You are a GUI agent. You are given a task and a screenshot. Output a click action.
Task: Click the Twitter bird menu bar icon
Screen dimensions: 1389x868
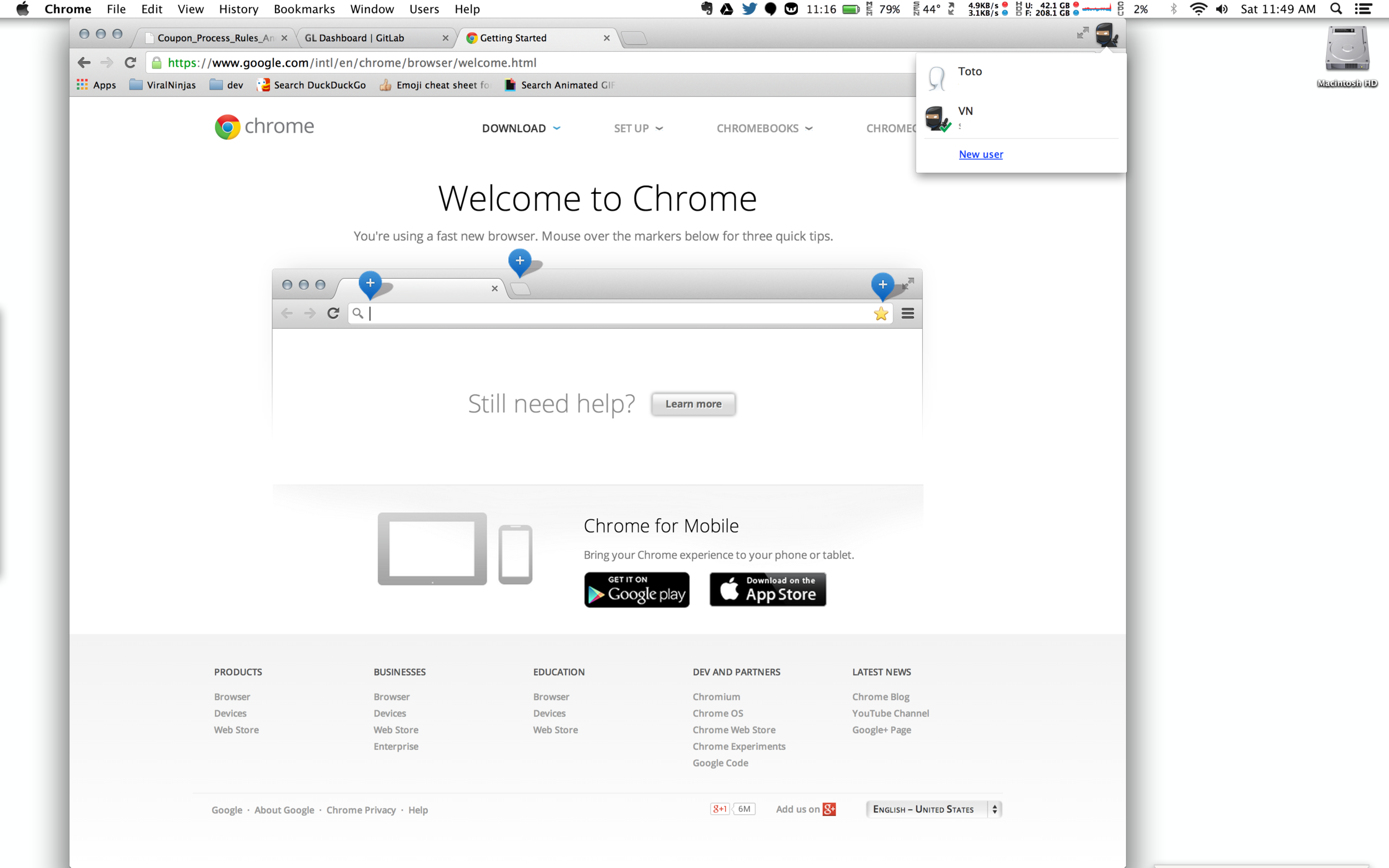(x=749, y=9)
